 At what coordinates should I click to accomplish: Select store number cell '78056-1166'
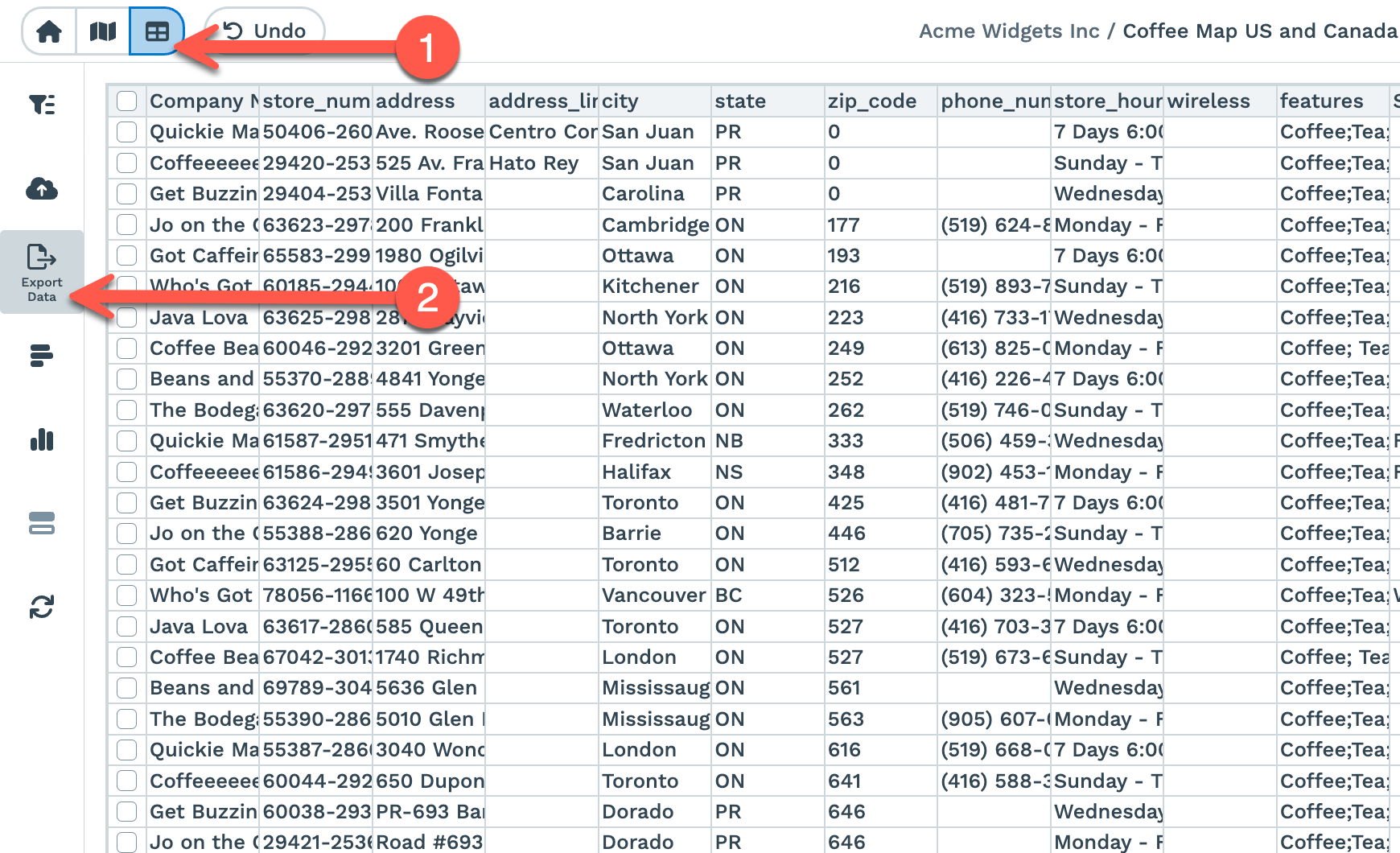click(x=316, y=595)
